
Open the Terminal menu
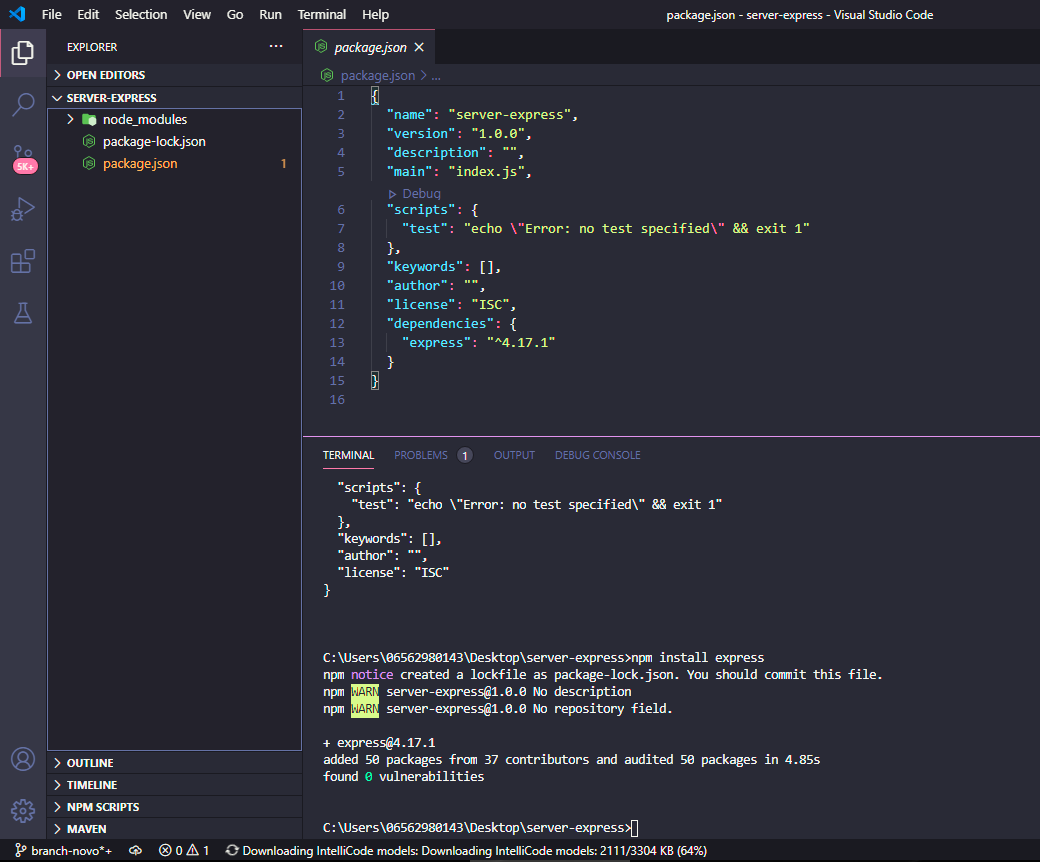point(322,15)
